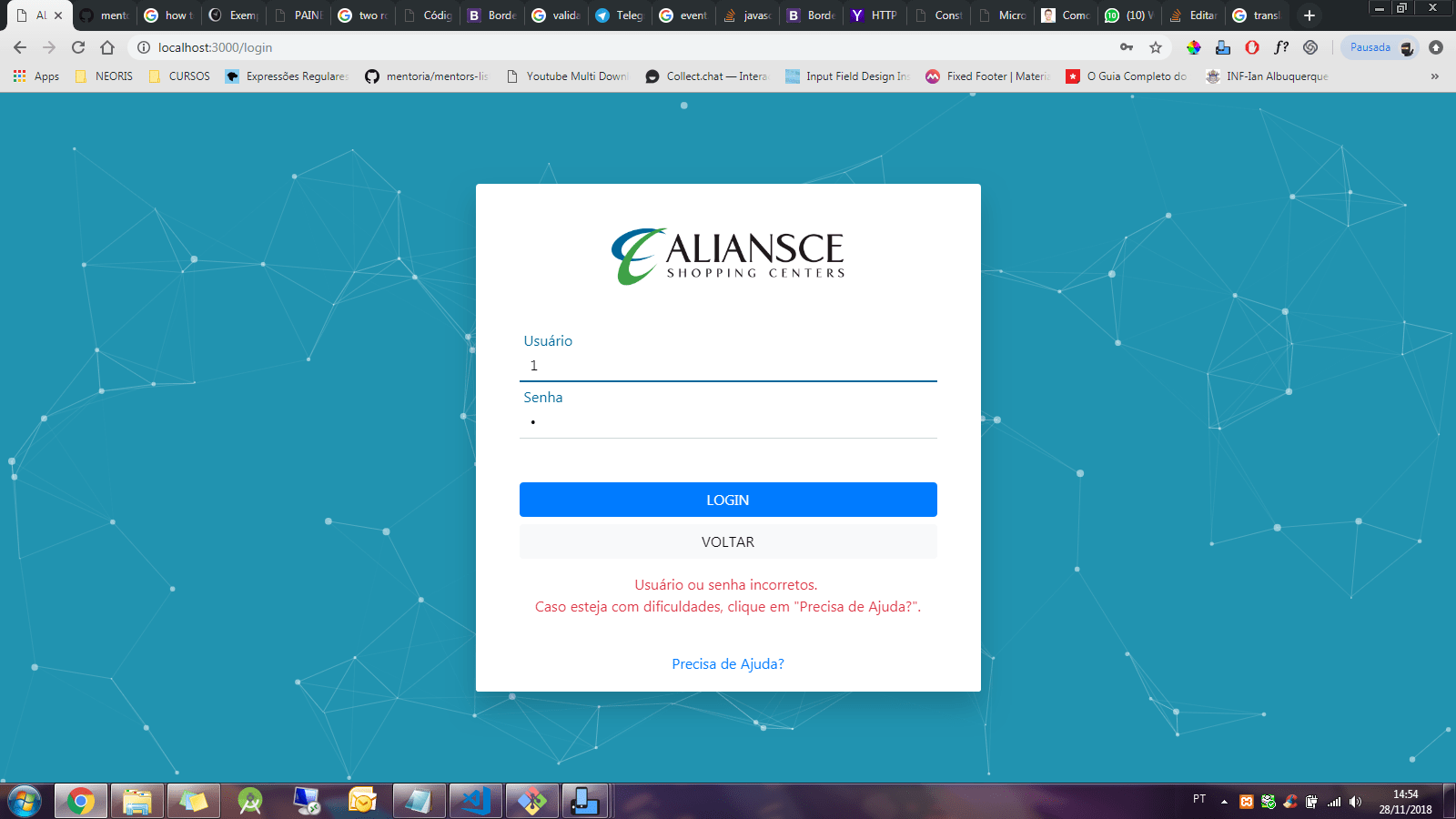
Task: Open the Input Field Design bookmark
Action: 847,76
